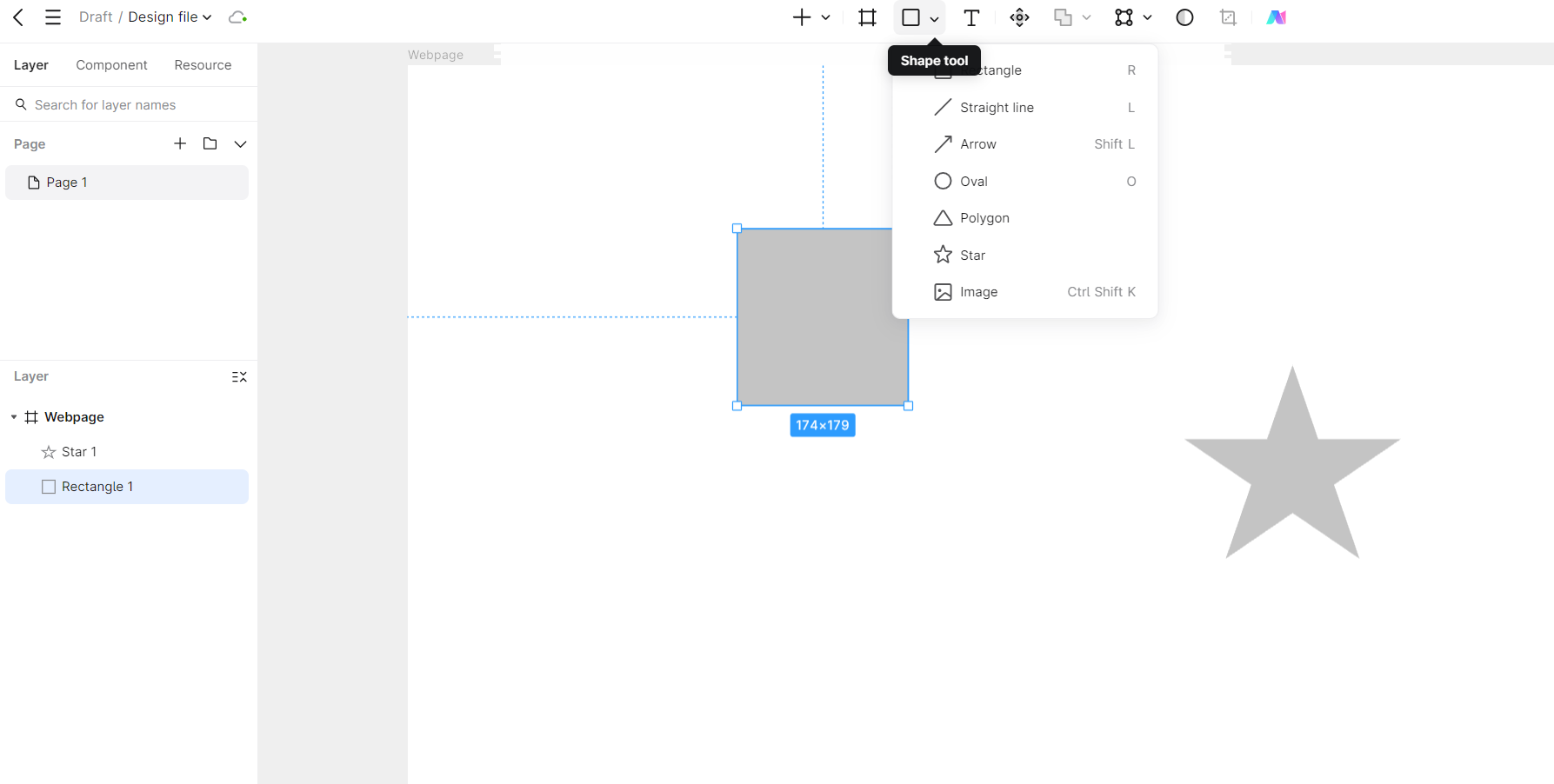Choose Straight line from shape menu
This screenshot has height=784, width=1554.
[x=1025, y=108]
